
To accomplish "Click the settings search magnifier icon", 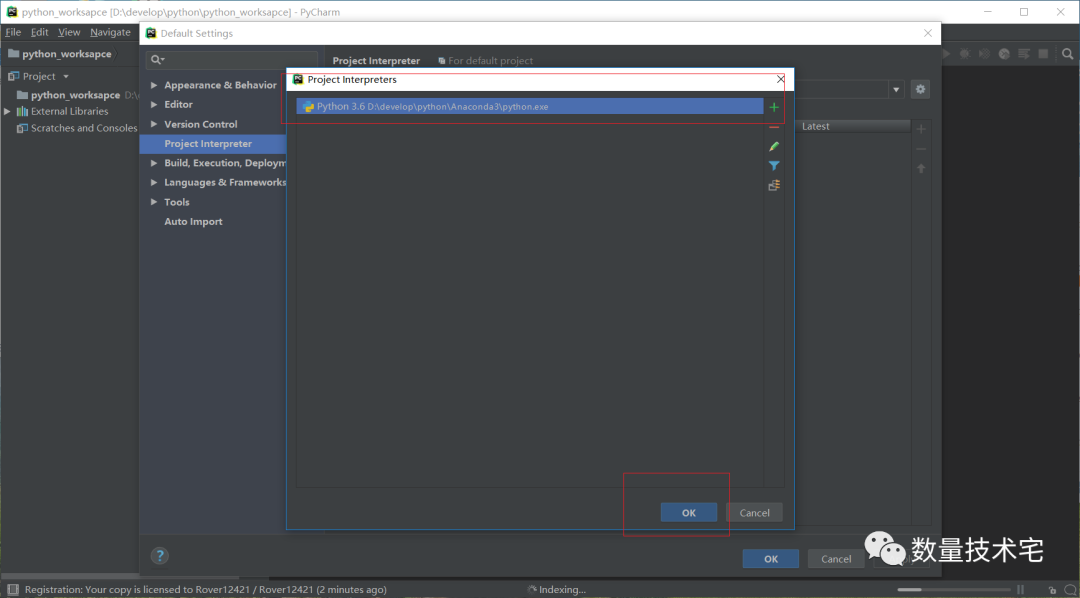I will tap(157, 60).
